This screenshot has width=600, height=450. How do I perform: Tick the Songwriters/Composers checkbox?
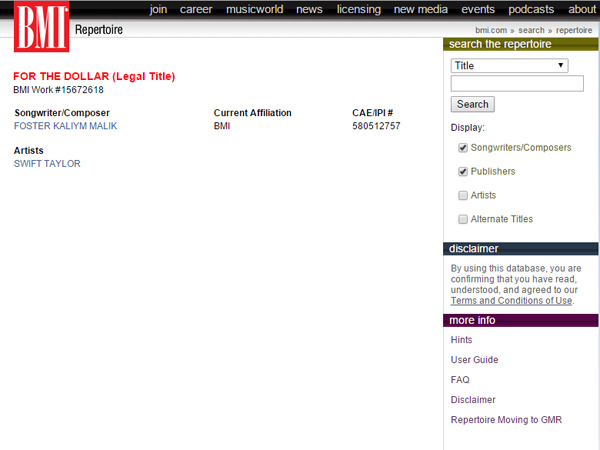pyautogui.click(x=463, y=148)
